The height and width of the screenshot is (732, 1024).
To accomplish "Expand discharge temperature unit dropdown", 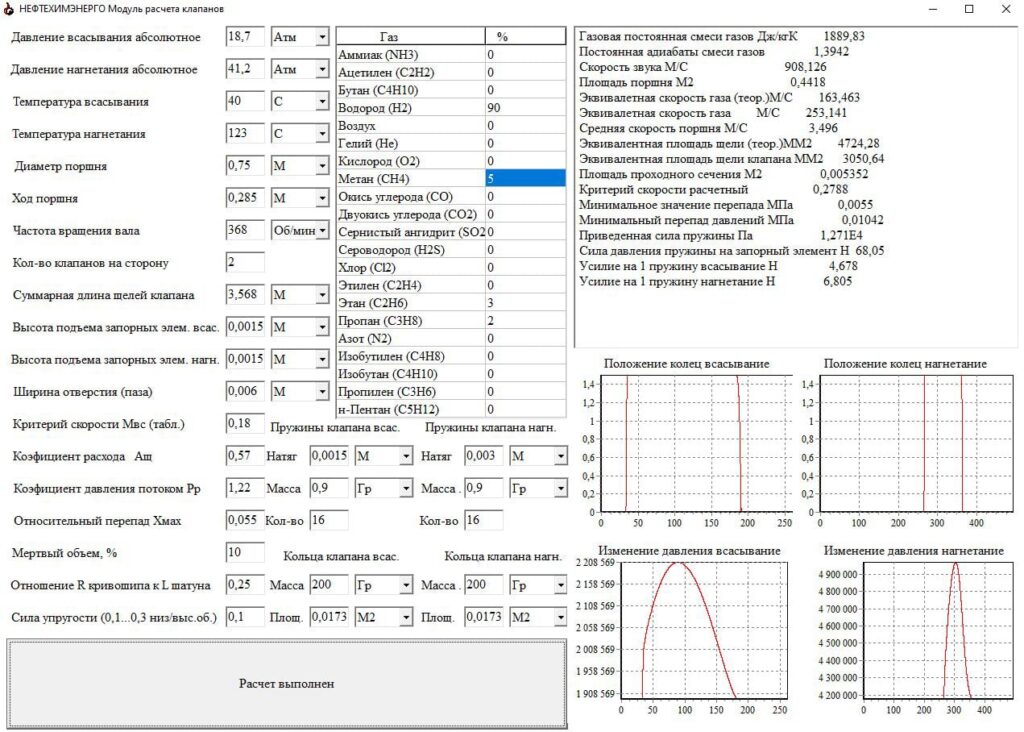I will (322, 133).
